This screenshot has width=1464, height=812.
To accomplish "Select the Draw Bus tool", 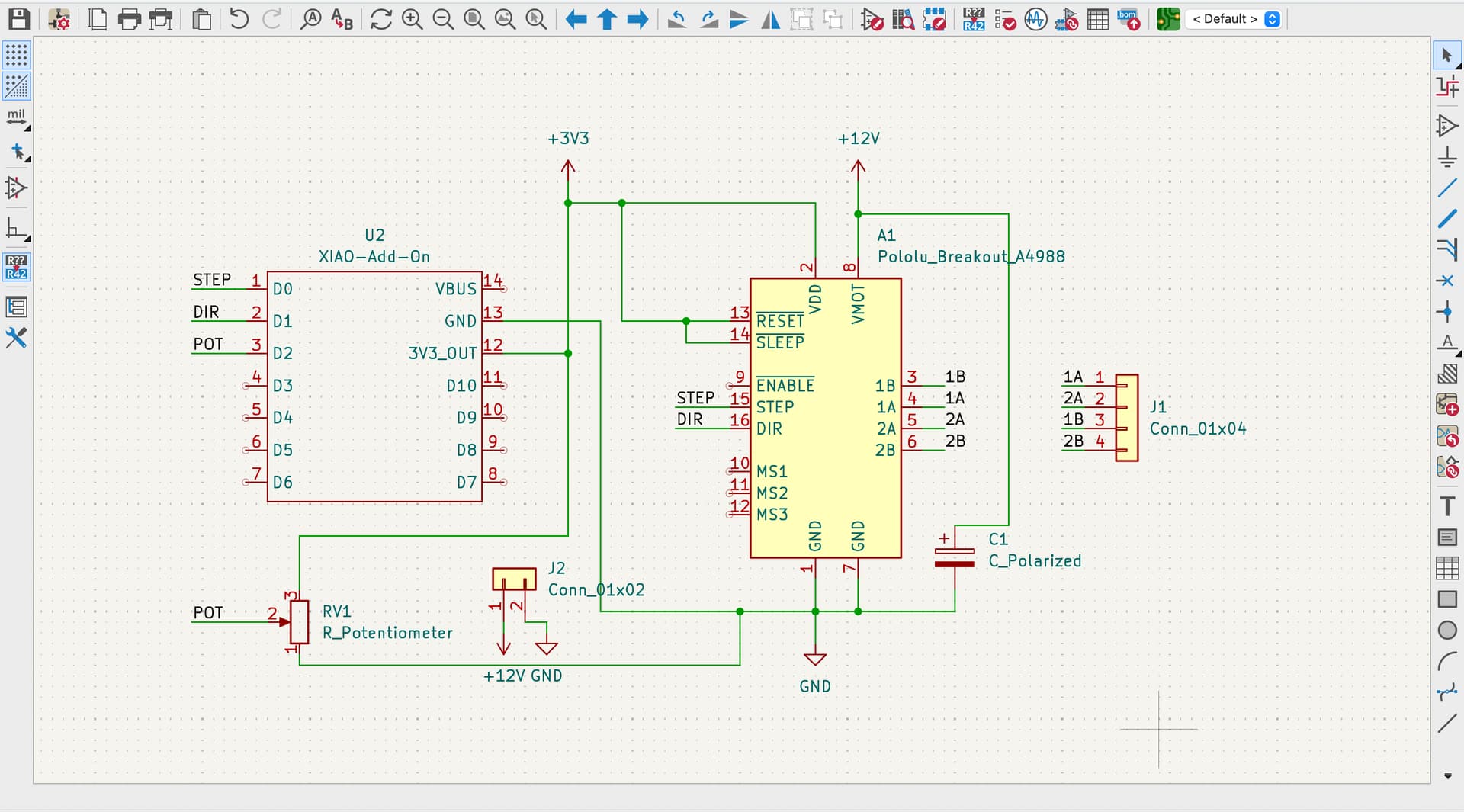I will 1447,218.
